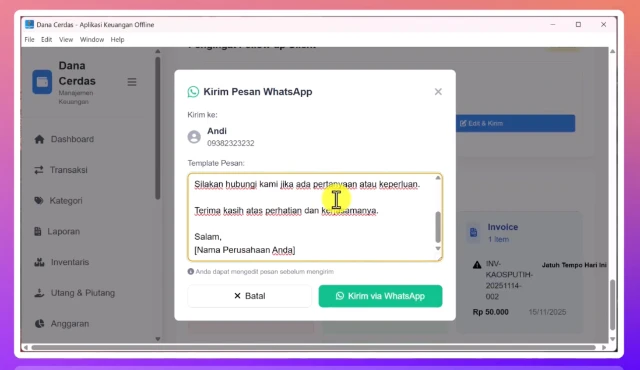Toggle the sidebar hamburger menu icon
This screenshot has height=370, width=640.
(132, 82)
